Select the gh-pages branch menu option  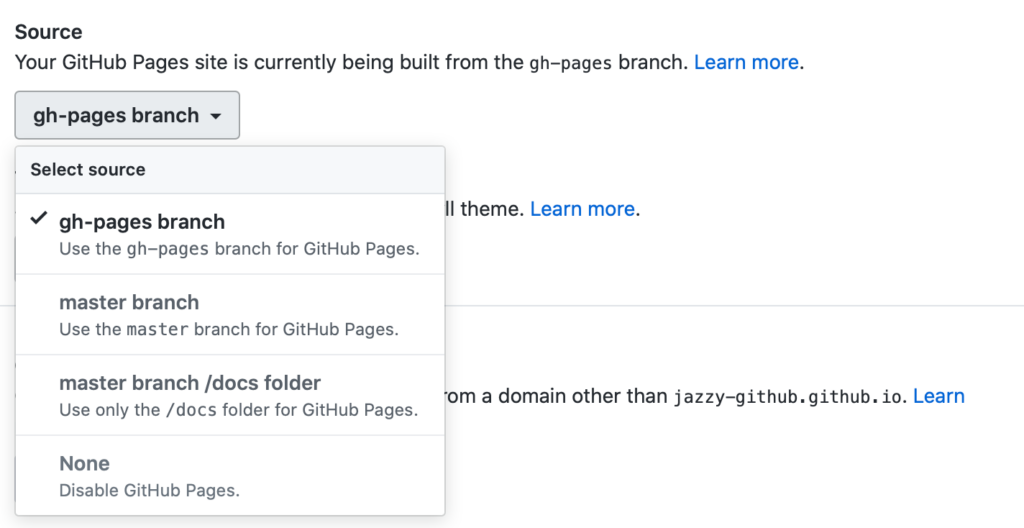(x=231, y=234)
